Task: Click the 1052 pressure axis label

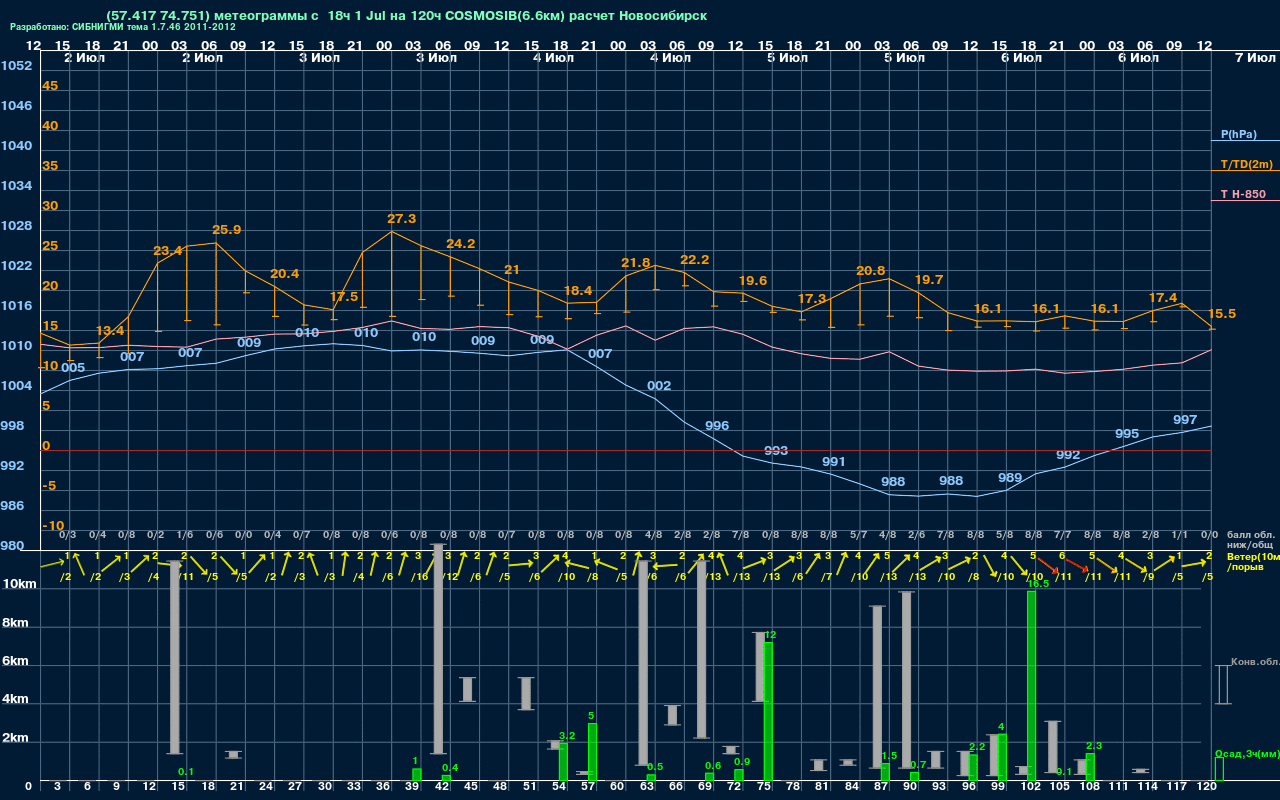Action: point(16,66)
